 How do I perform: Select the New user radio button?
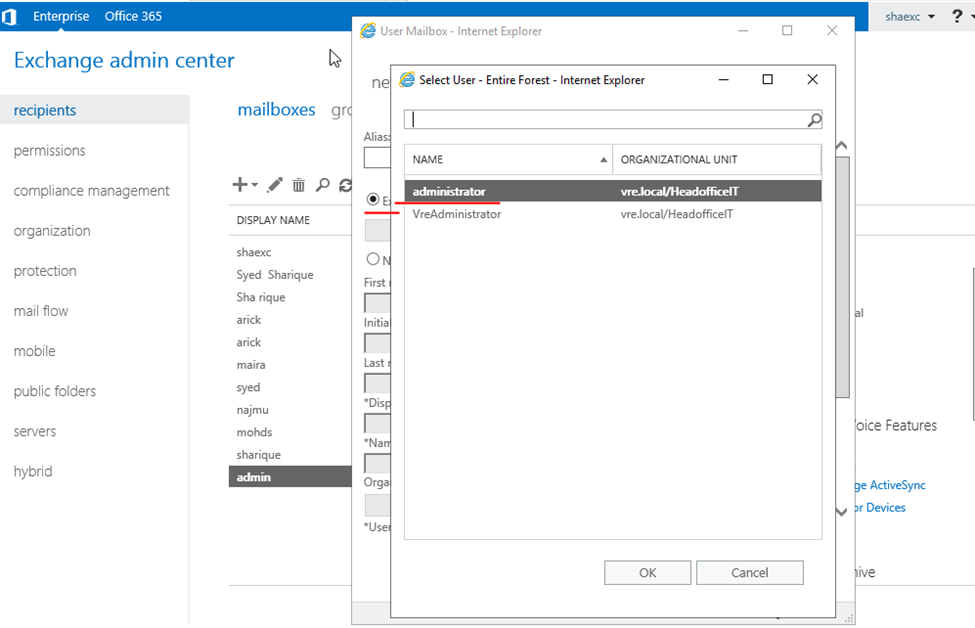(x=373, y=259)
